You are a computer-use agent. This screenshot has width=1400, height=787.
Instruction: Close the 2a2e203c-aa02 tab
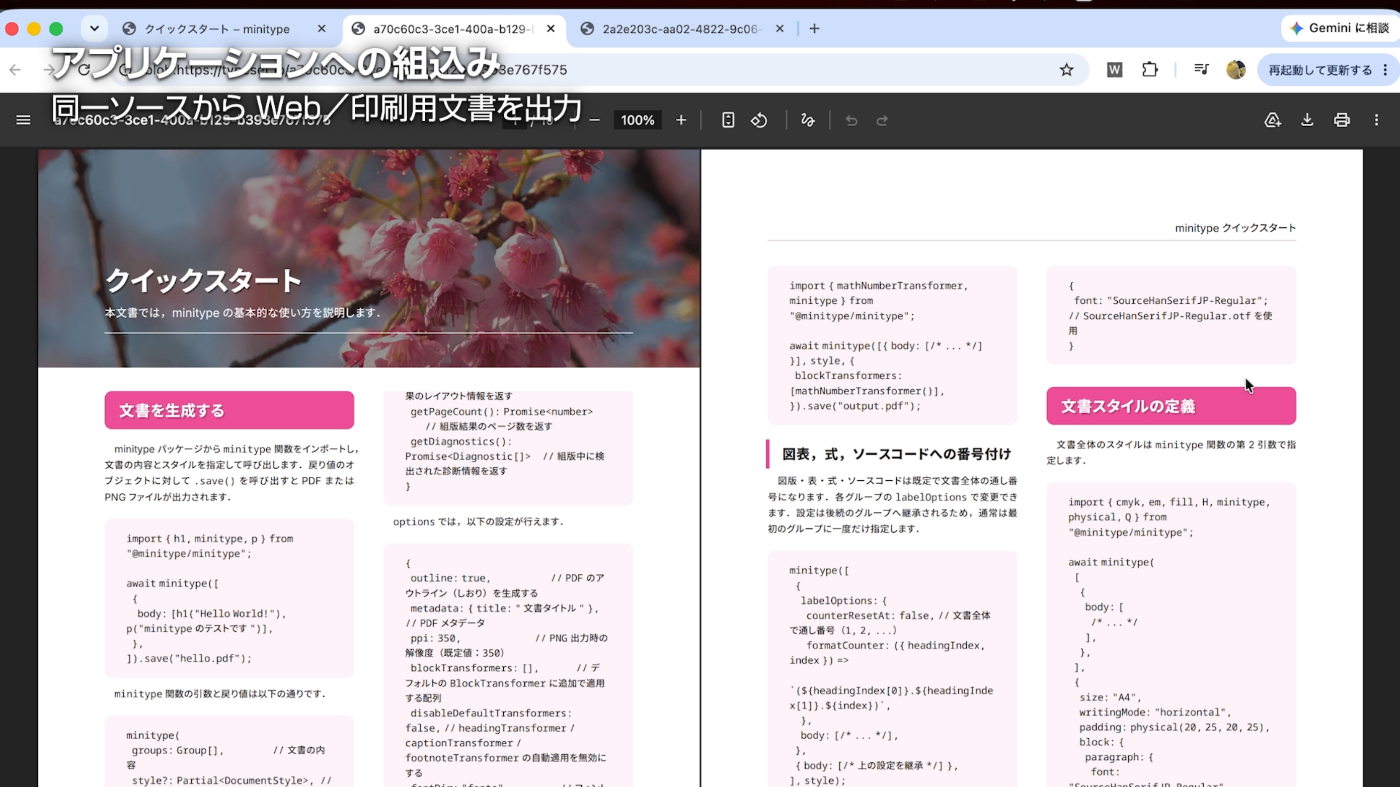(779, 29)
